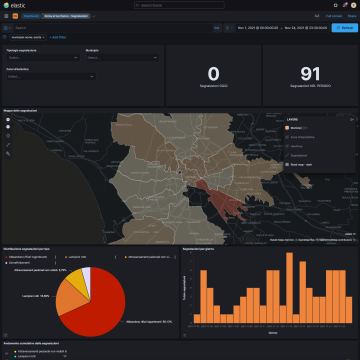This screenshot has width=360, height=360.
Task: Expand the Lampioni rotti legend chevron
Action: coord(116,257)
